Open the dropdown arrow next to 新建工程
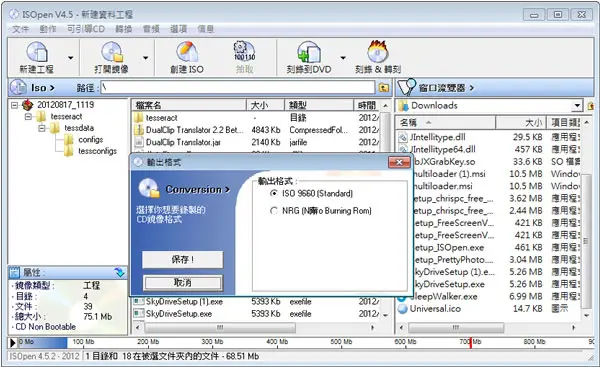This screenshot has height=367, width=600. [x=71, y=58]
